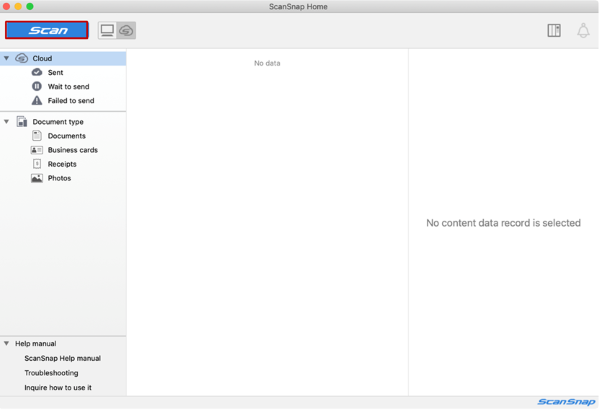This screenshot has width=600, height=410.
Task: Select the Cloud icon in sidebar
Action: click(21, 58)
